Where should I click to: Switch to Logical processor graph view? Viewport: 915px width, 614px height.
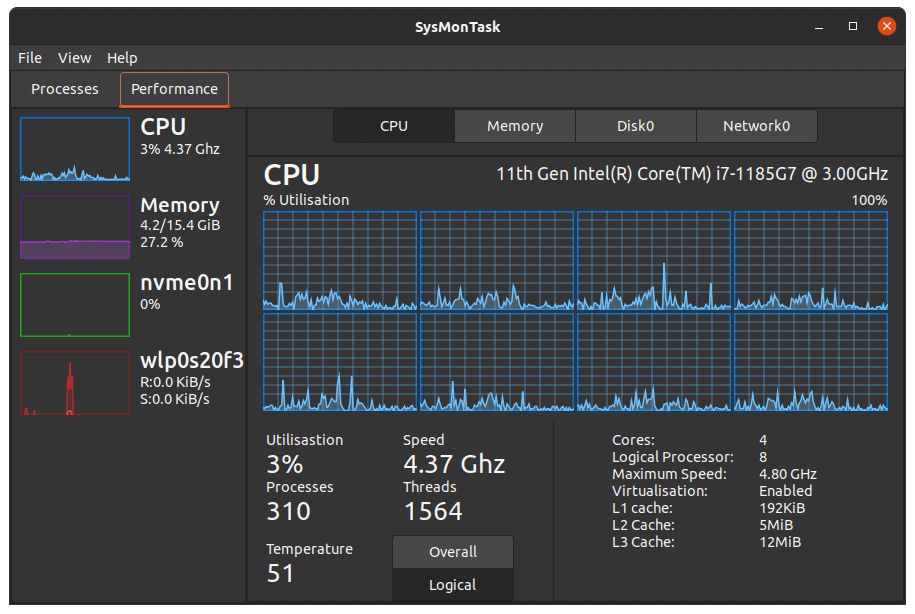pyautogui.click(x=452, y=585)
